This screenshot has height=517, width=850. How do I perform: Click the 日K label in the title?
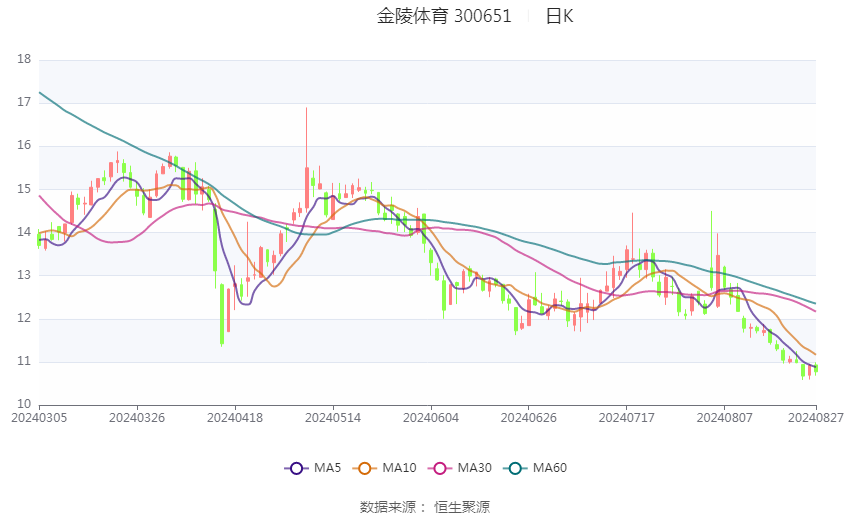pyautogui.click(x=559, y=16)
